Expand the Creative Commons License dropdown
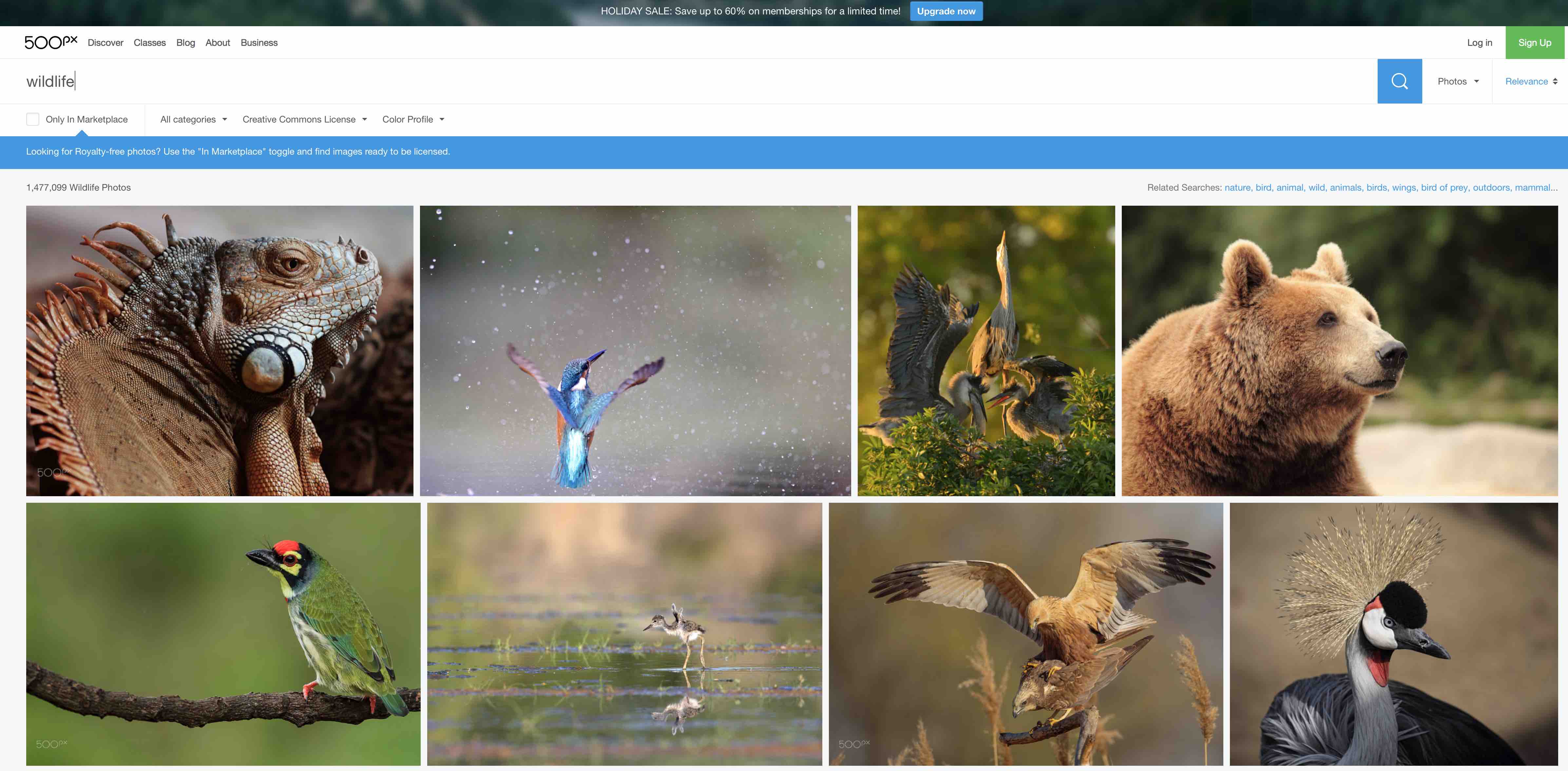The height and width of the screenshot is (771, 1568). click(304, 119)
